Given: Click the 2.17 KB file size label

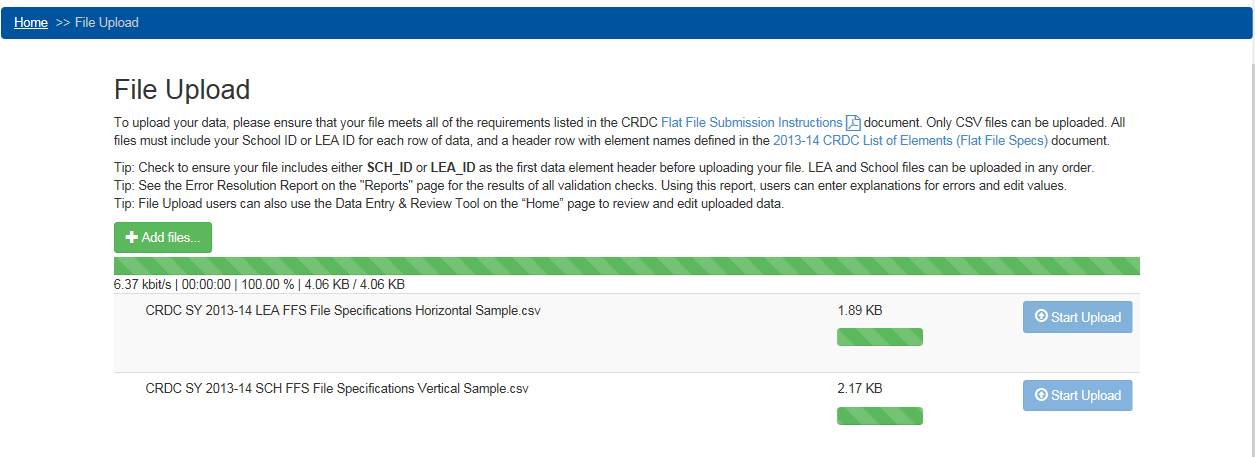Looking at the screenshot, I should pos(859,388).
